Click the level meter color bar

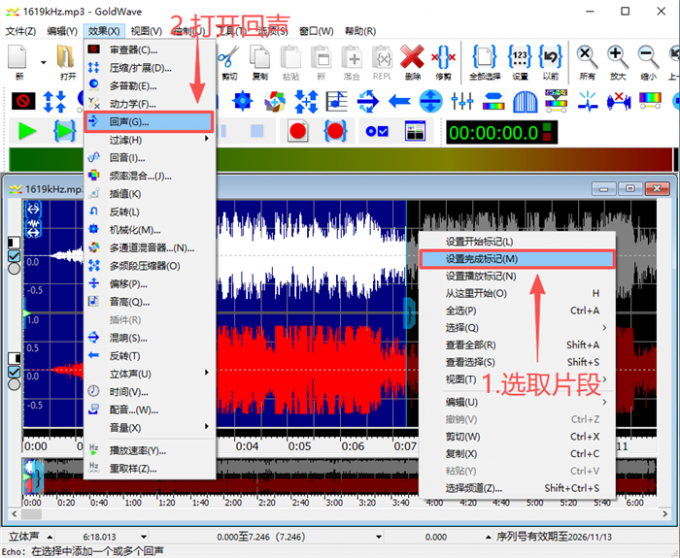pyautogui.click(x=341, y=159)
